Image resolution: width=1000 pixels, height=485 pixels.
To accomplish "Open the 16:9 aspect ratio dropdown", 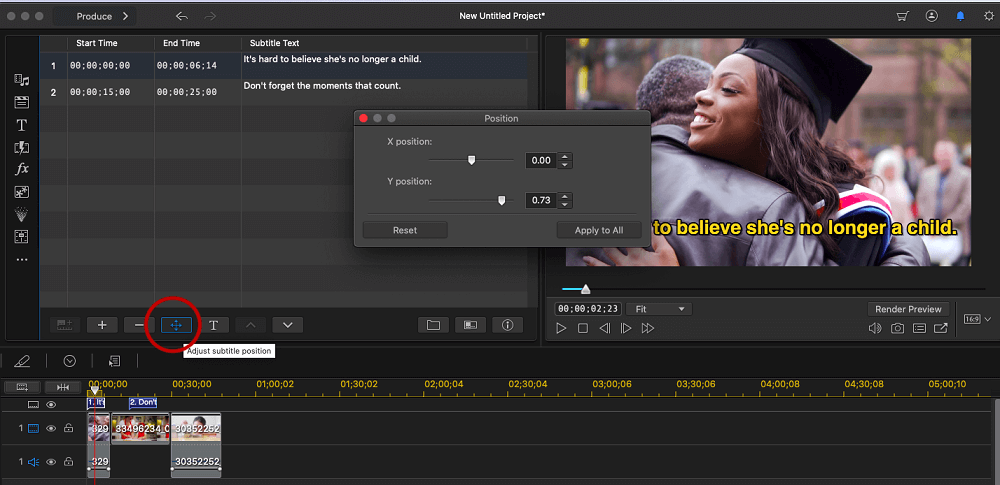I will [x=977, y=318].
